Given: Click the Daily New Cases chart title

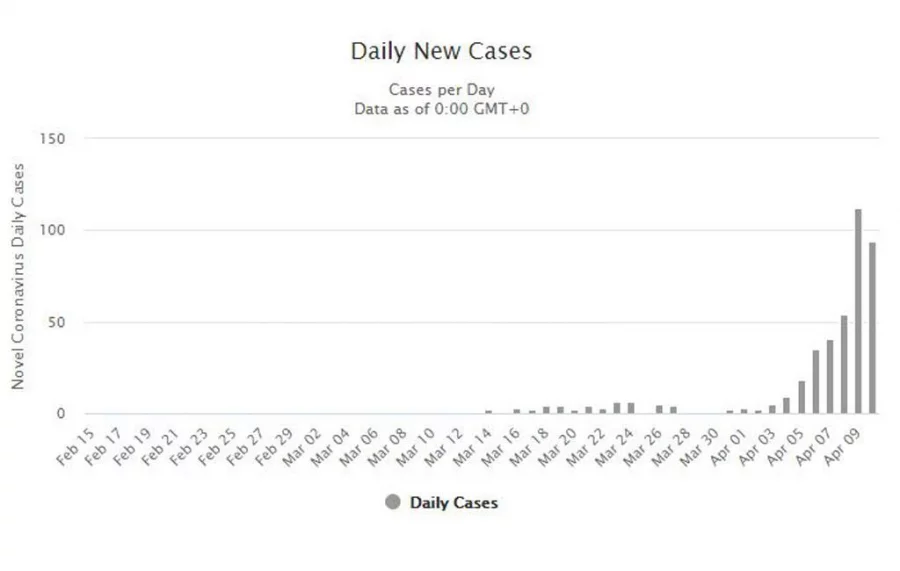Looking at the screenshot, I should coord(441,51).
